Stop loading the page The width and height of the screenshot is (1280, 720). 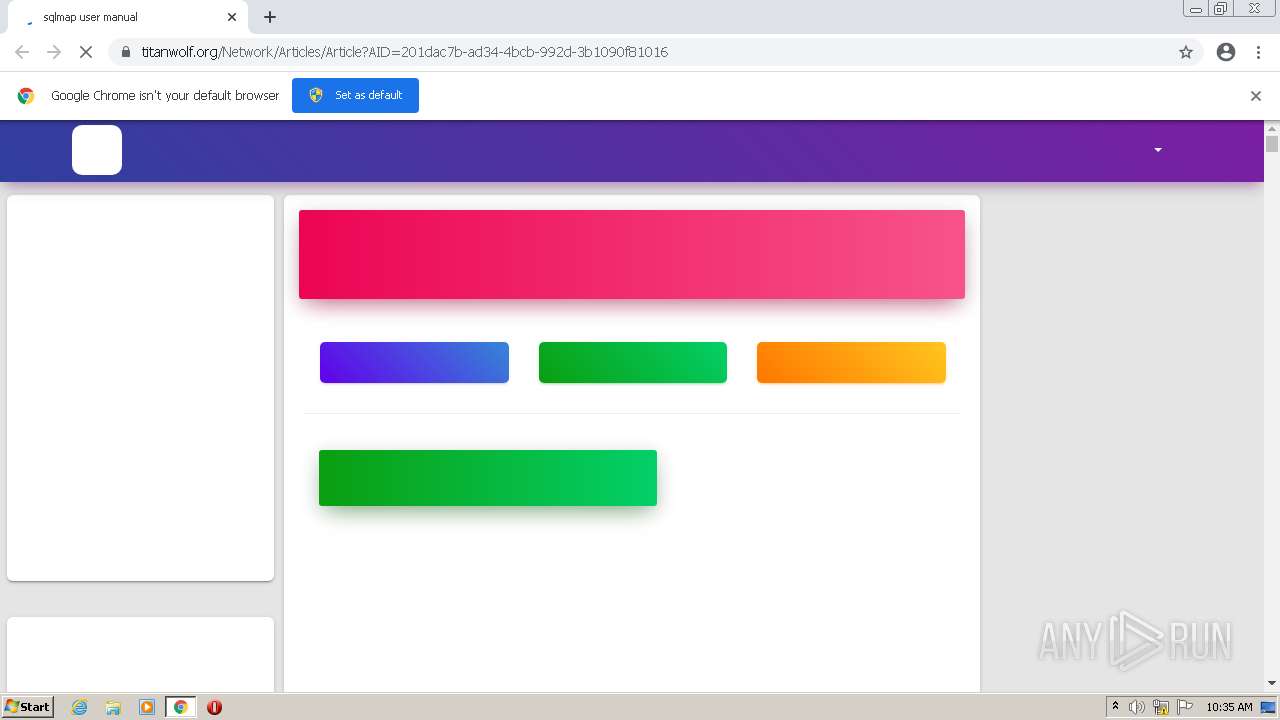(85, 52)
